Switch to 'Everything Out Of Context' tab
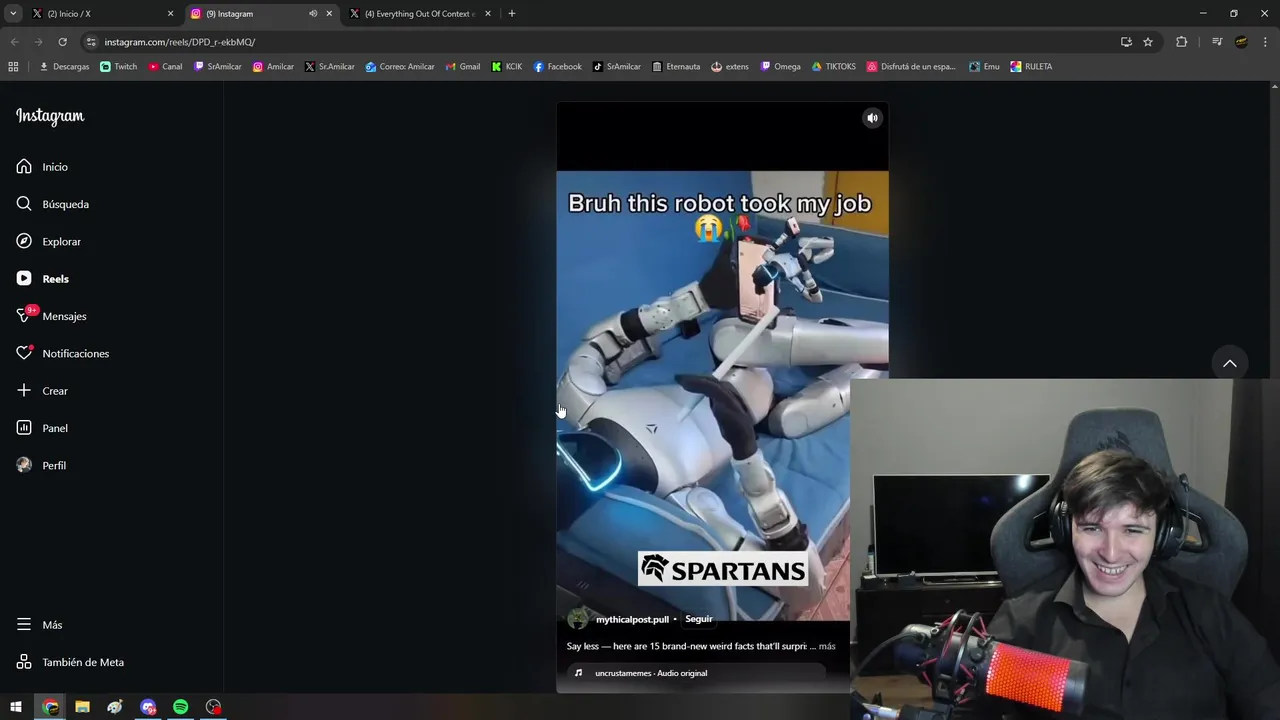Image resolution: width=1280 pixels, height=720 pixels. coord(419,14)
